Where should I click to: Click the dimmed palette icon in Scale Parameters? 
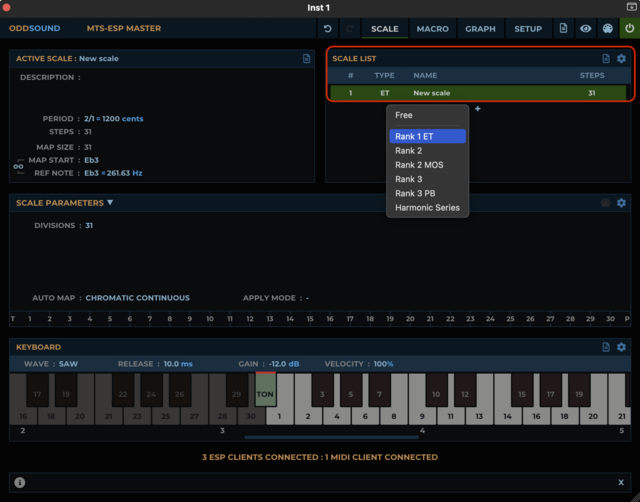[x=606, y=203]
